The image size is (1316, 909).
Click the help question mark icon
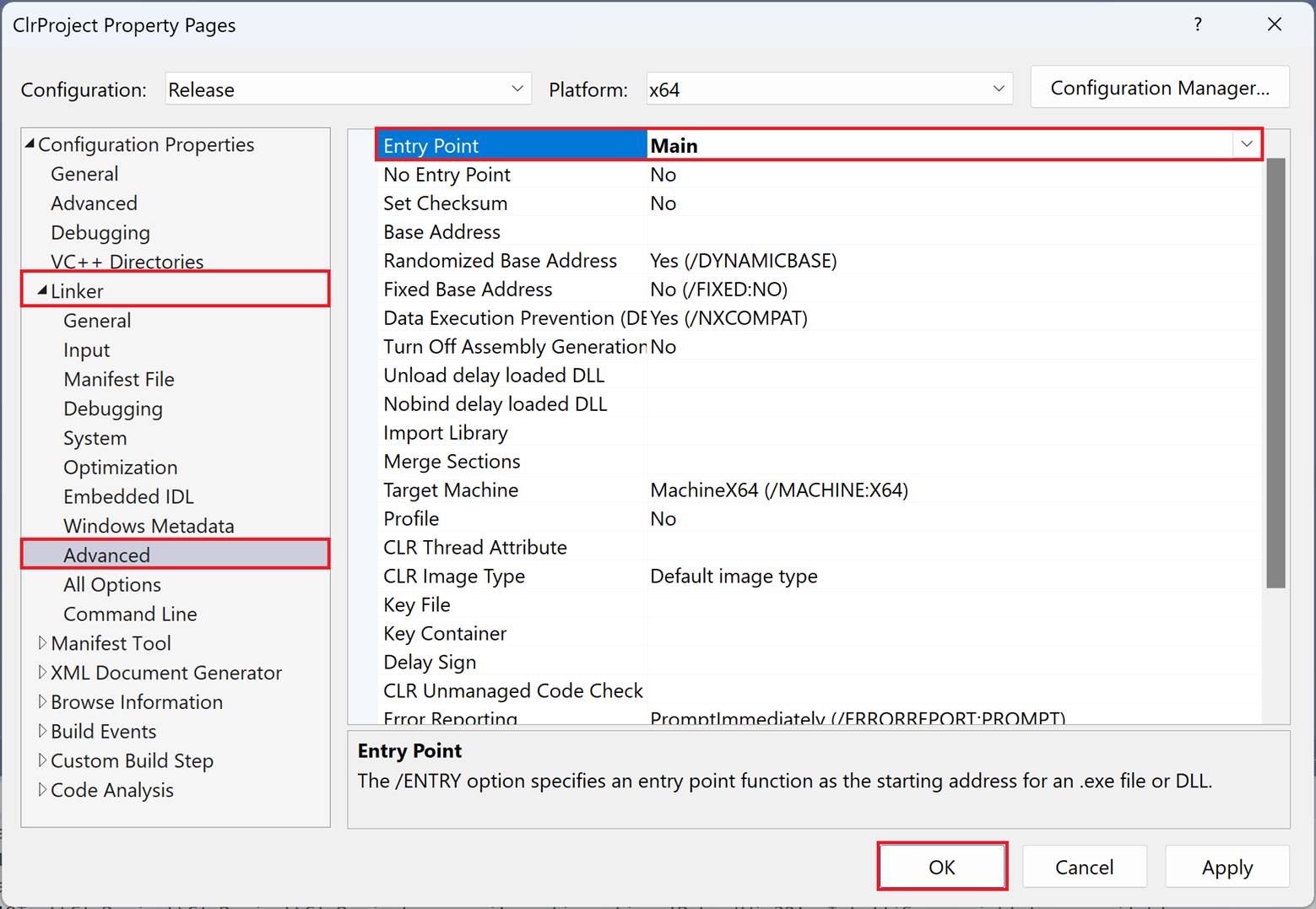point(1197,24)
